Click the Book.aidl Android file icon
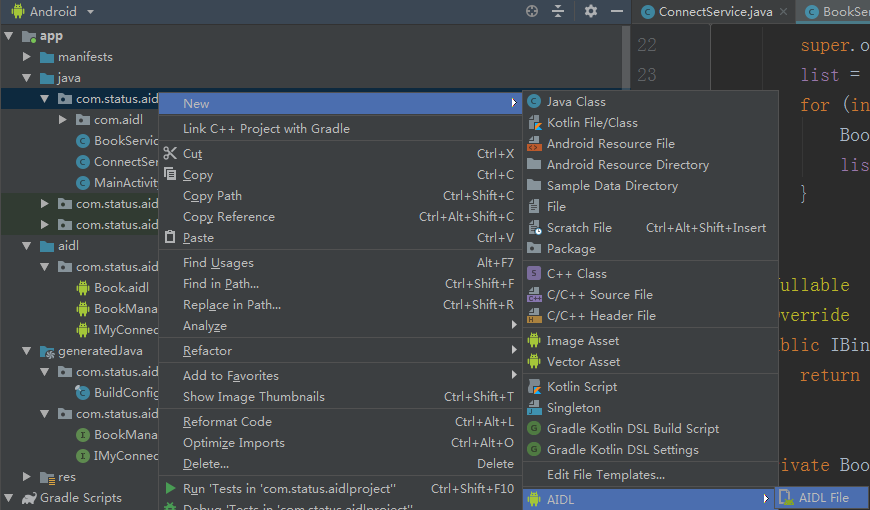 84,288
